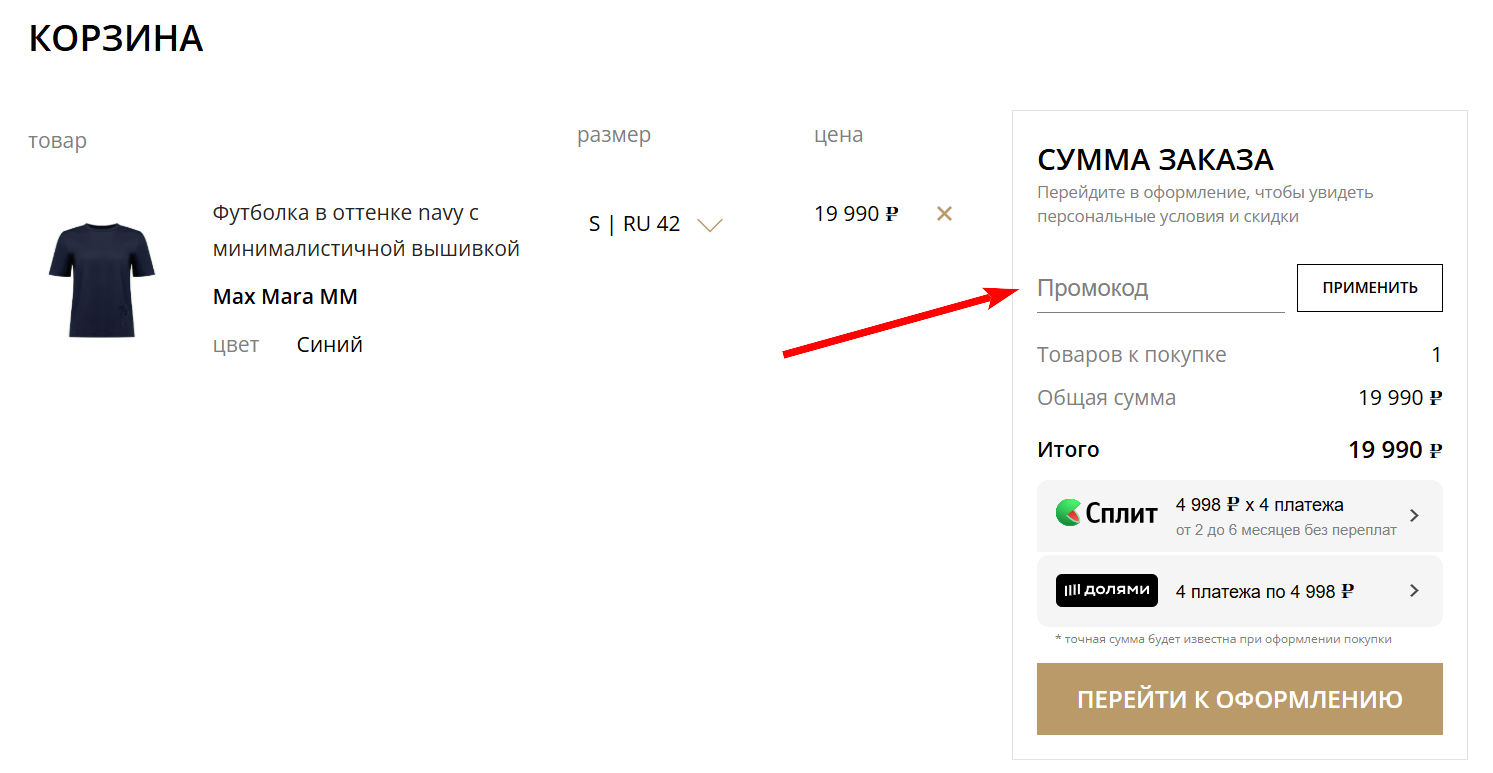The width and height of the screenshot is (1493, 773).
Task: Click the Долями logo icon
Action: pos(1106,590)
